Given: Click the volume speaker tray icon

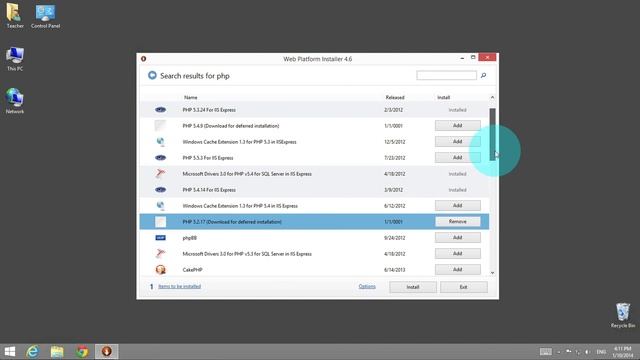Looking at the screenshot, I should (587, 352).
